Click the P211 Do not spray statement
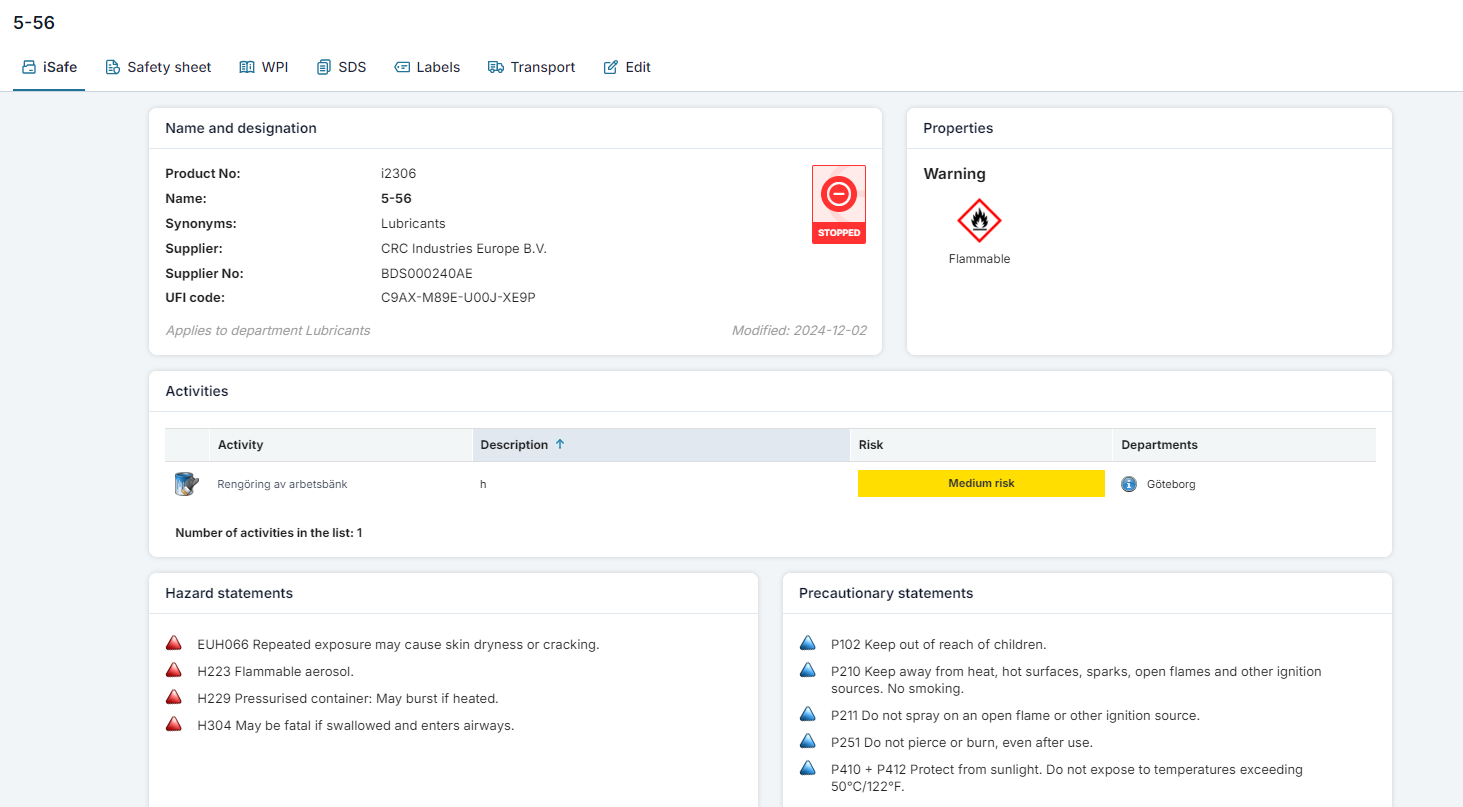 click(x=1015, y=715)
